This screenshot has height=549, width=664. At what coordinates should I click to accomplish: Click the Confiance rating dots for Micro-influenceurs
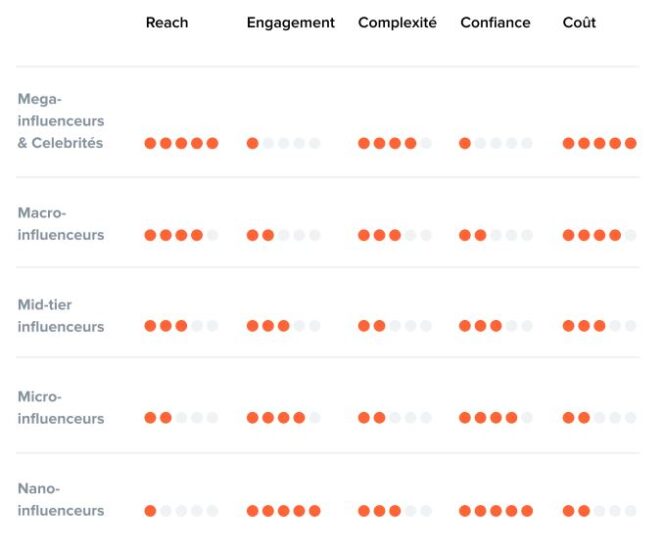[x=495, y=418]
